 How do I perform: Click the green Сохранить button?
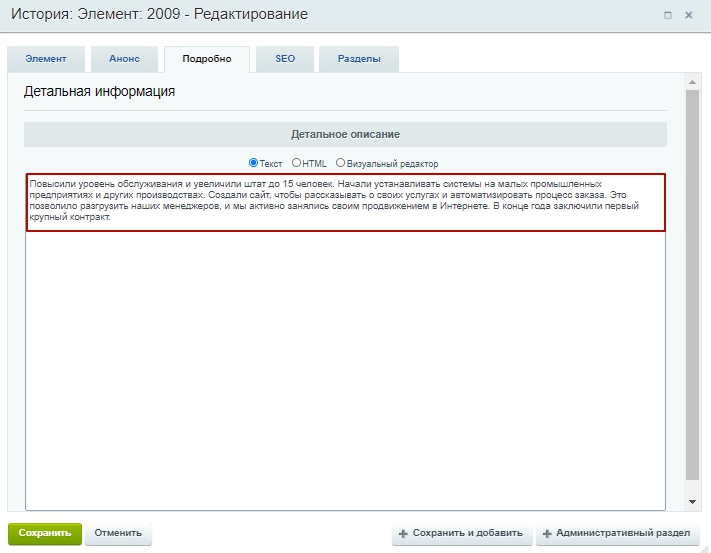45,534
